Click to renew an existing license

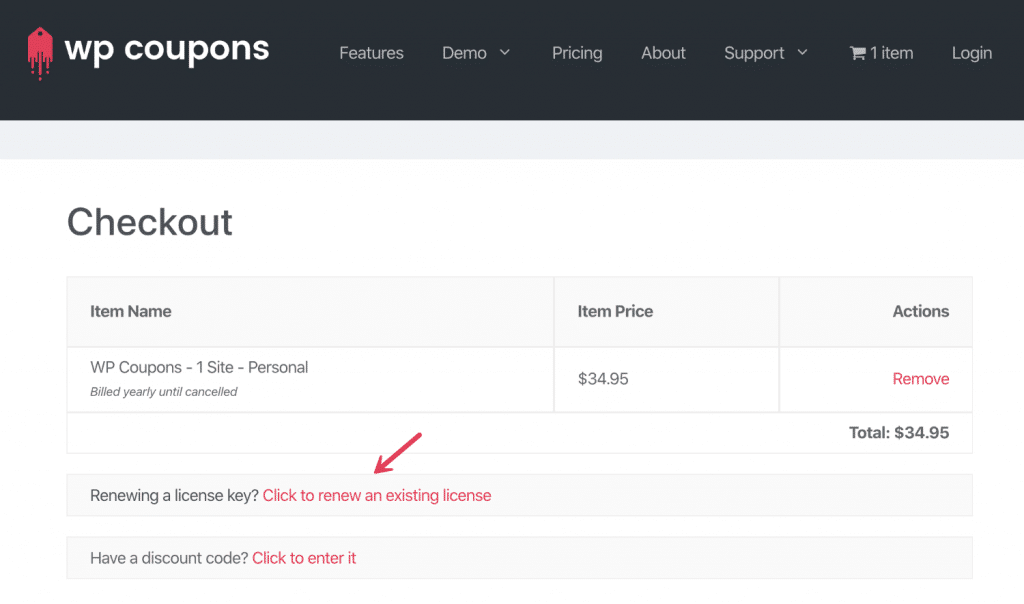(x=377, y=496)
